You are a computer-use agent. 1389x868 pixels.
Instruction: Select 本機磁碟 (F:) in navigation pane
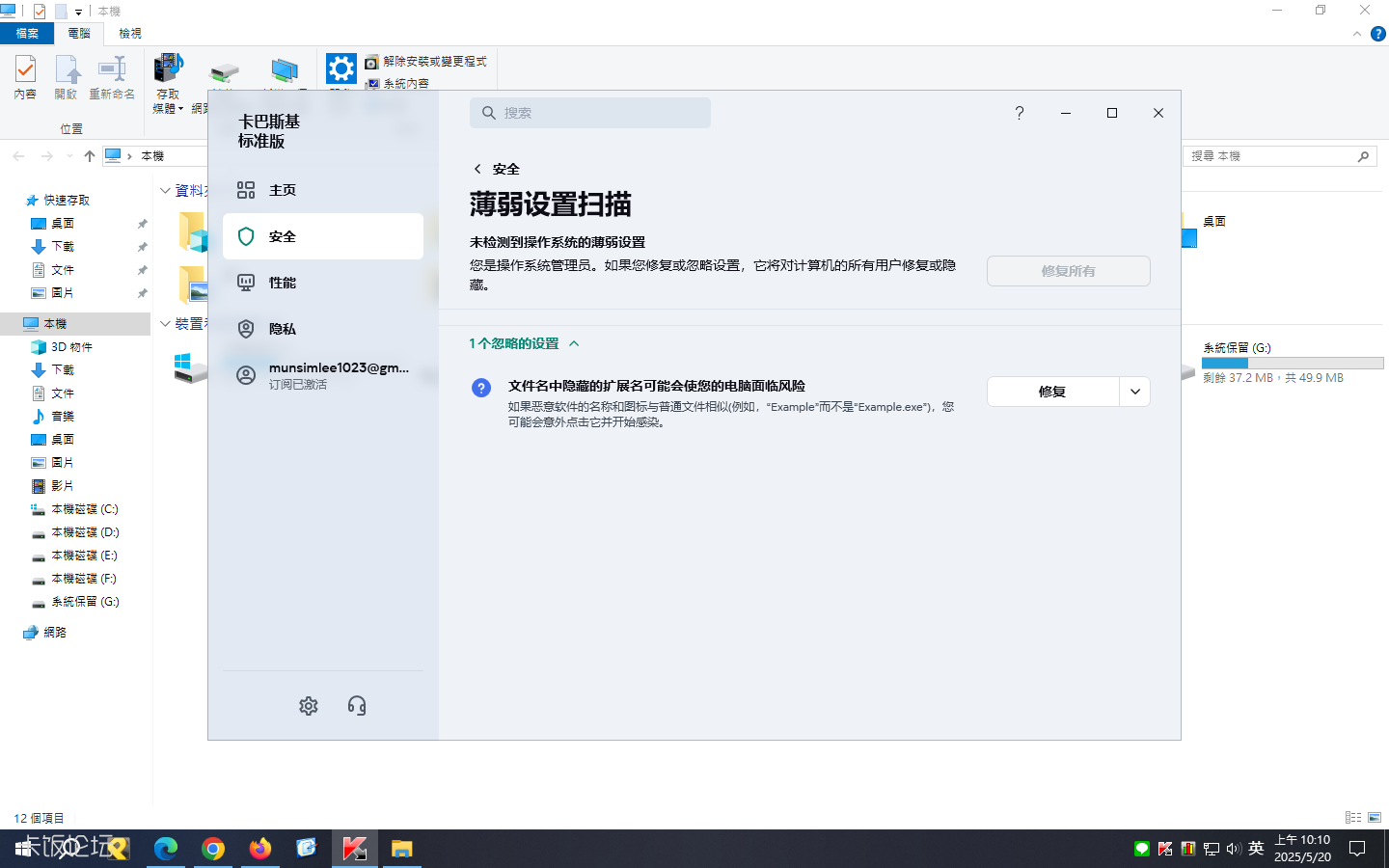coord(84,579)
